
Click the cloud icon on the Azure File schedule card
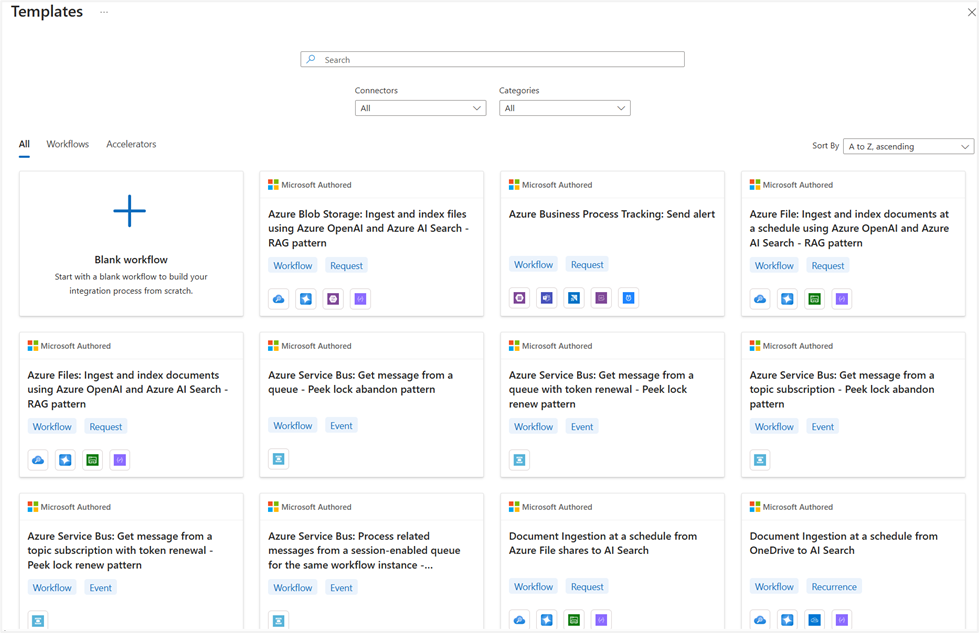[760, 299]
